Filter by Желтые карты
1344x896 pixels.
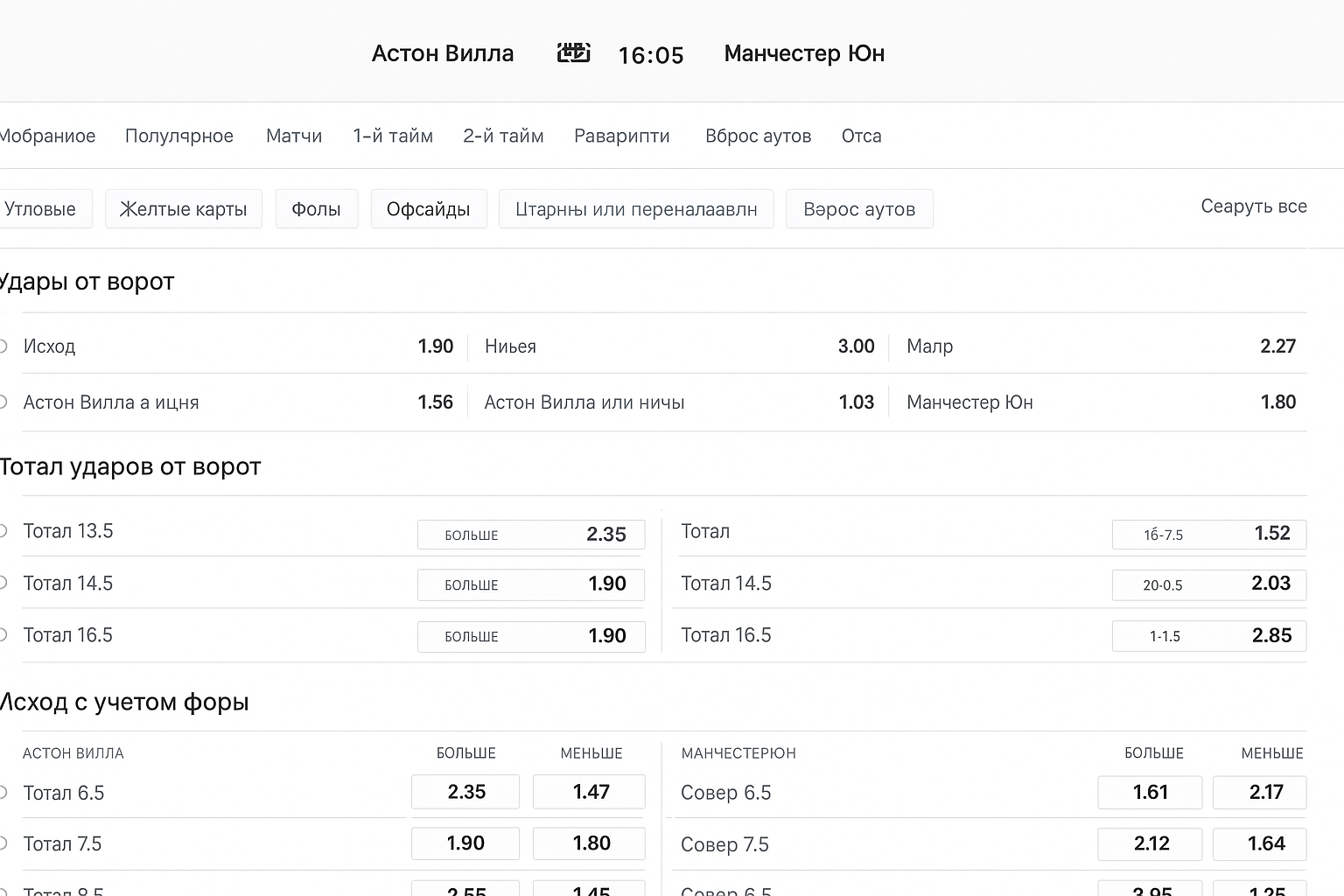coord(183,209)
